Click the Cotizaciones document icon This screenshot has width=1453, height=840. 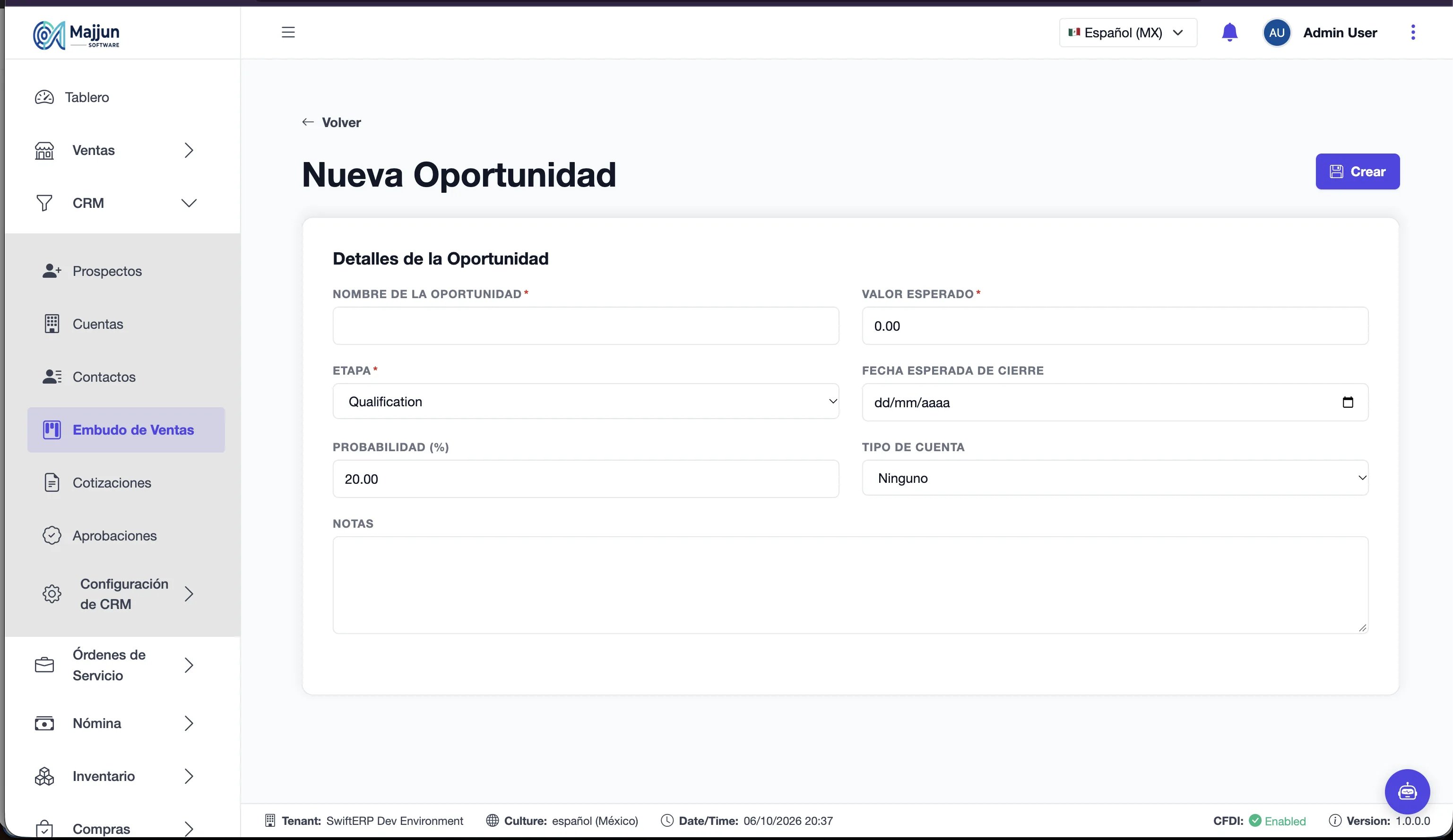pos(52,483)
